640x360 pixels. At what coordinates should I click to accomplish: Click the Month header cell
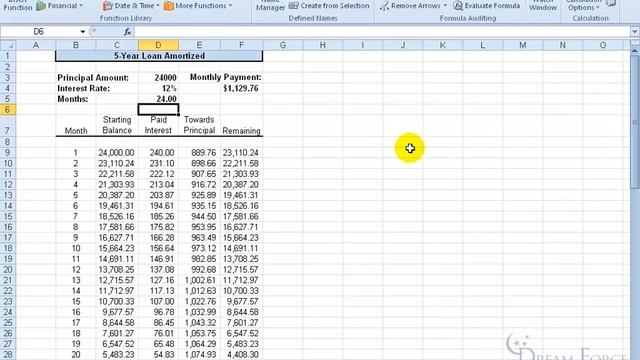click(76, 125)
